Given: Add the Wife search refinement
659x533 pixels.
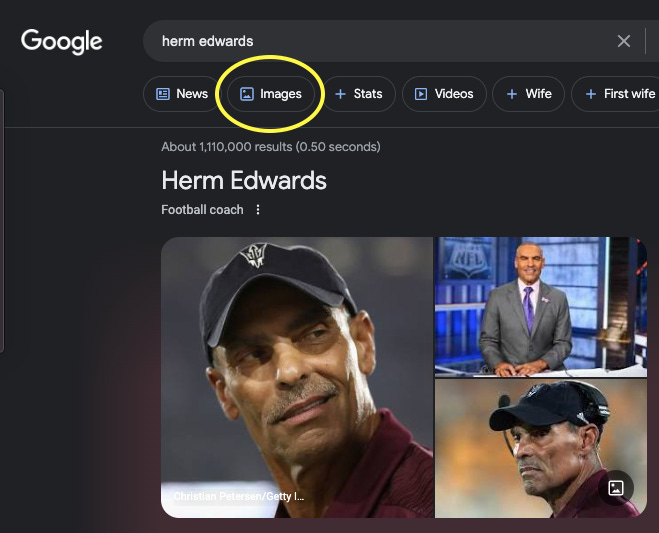Looking at the screenshot, I should [x=529, y=94].
